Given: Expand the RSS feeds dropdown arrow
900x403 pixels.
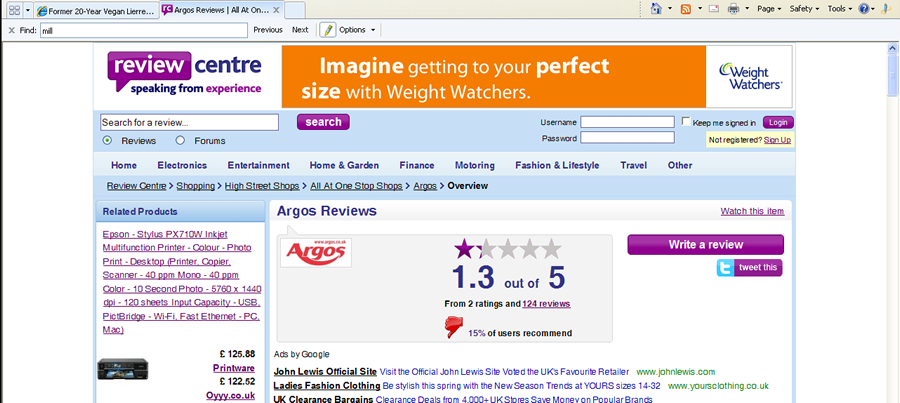Looking at the screenshot, I should (700, 9).
